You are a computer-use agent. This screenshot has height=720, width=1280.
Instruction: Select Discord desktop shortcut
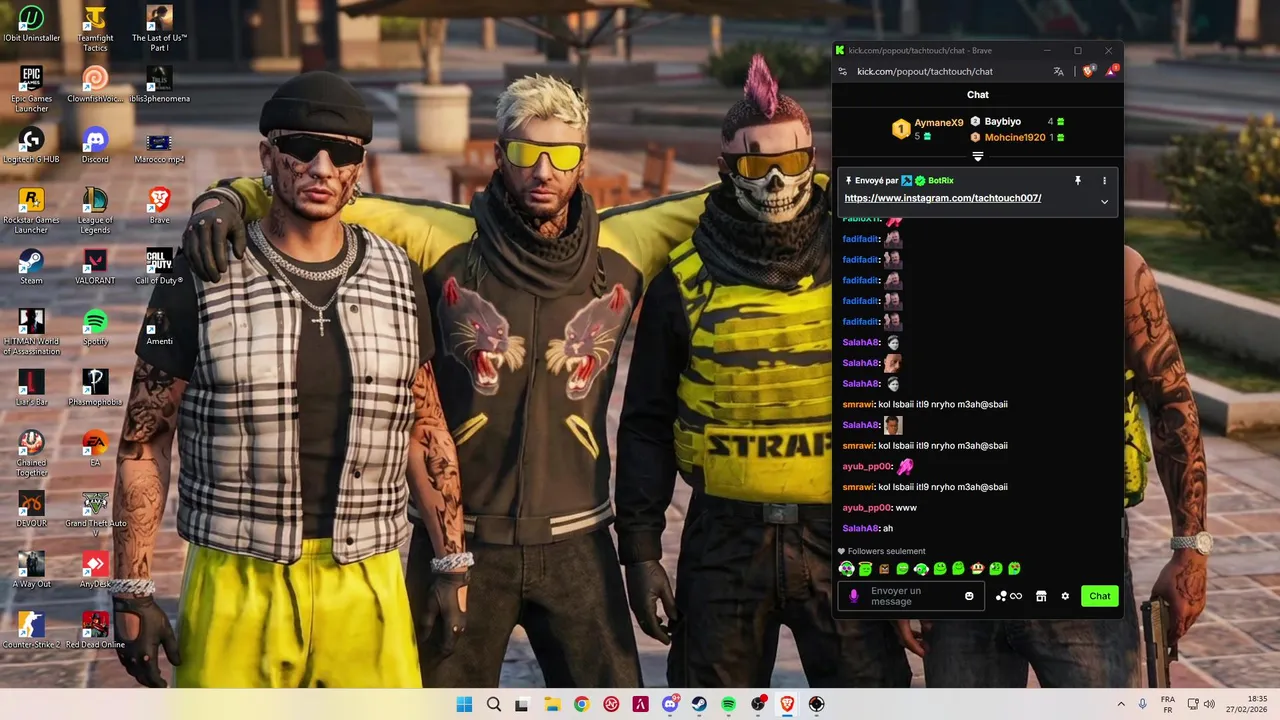click(x=95, y=145)
